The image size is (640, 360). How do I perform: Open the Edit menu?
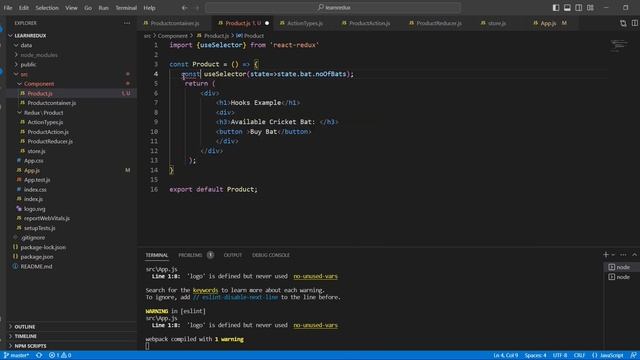point(24,7)
